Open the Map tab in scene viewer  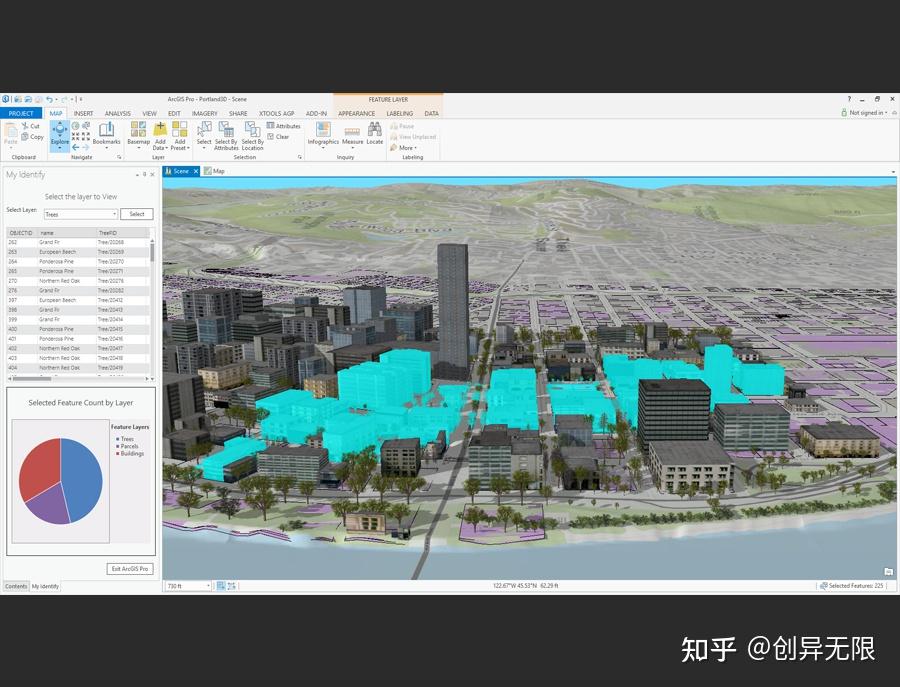click(218, 171)
